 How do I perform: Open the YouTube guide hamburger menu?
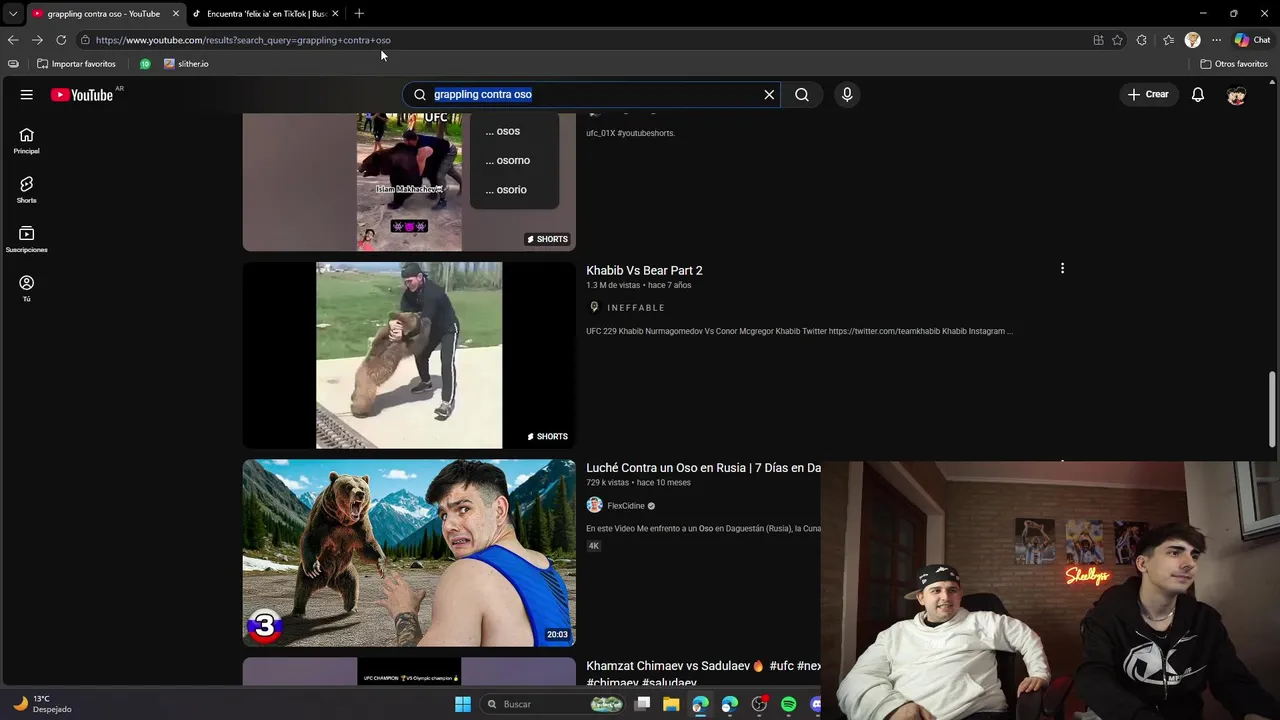click(x=27, y=95)
